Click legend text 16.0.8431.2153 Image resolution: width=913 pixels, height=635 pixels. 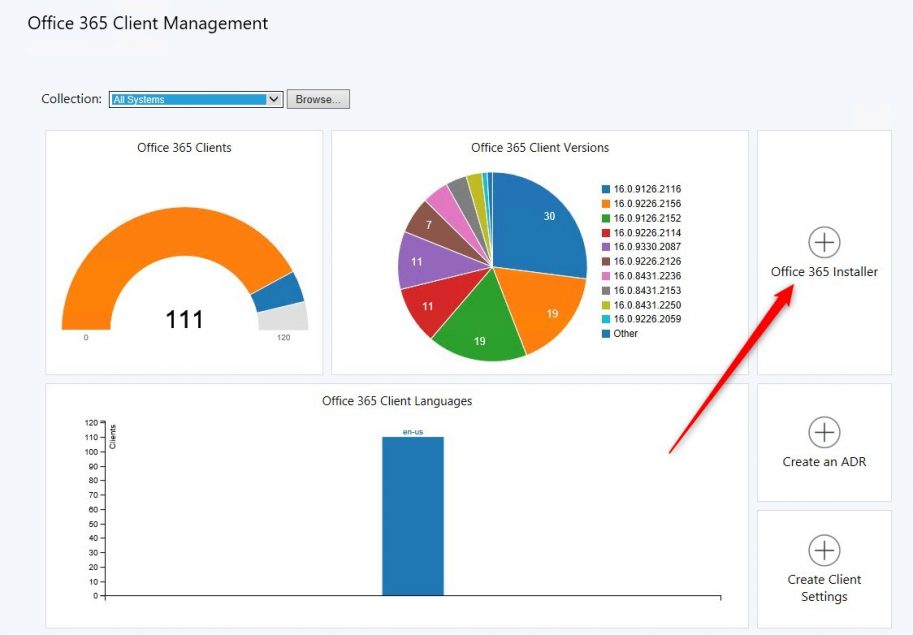[x=647, y=290]
